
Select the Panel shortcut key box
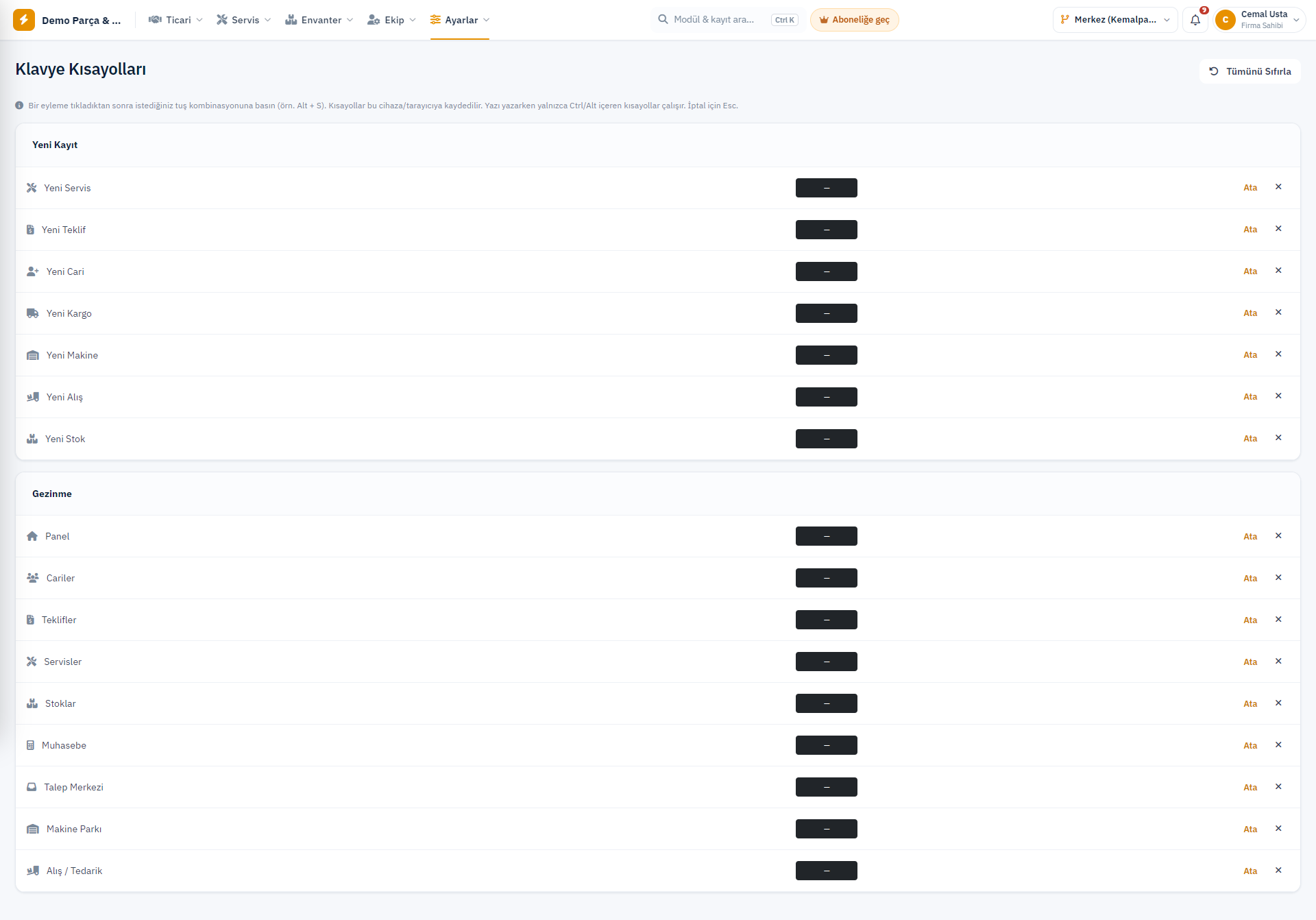click(x=827, y=536)
